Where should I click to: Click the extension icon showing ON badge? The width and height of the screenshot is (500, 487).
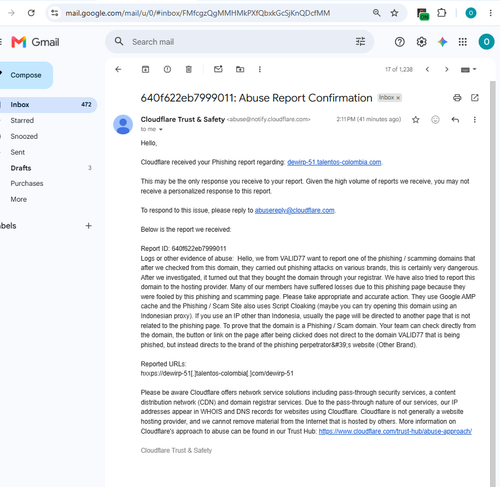(423, 14)
